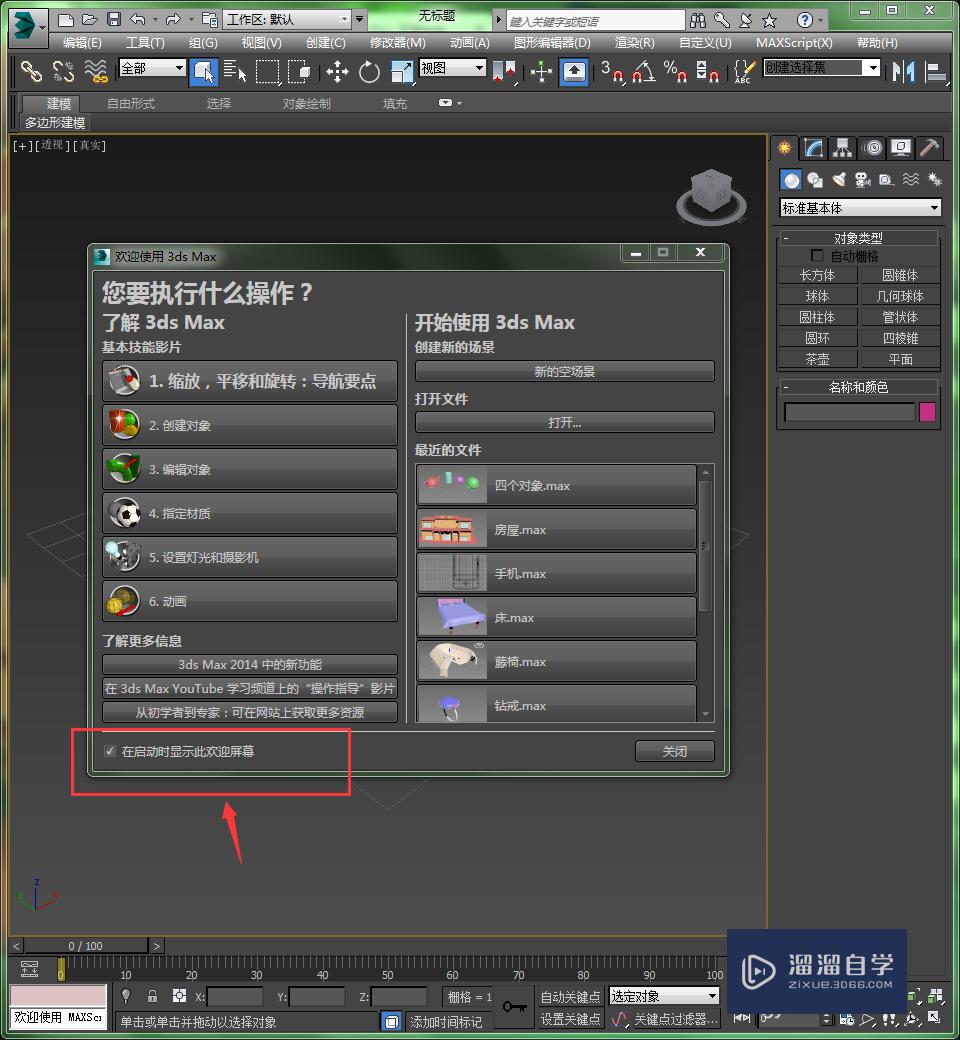Screen dimensions: 960x1040
Task: Open the 工作区: 默认 workspace dropdown
Action: tap(287, 19)
